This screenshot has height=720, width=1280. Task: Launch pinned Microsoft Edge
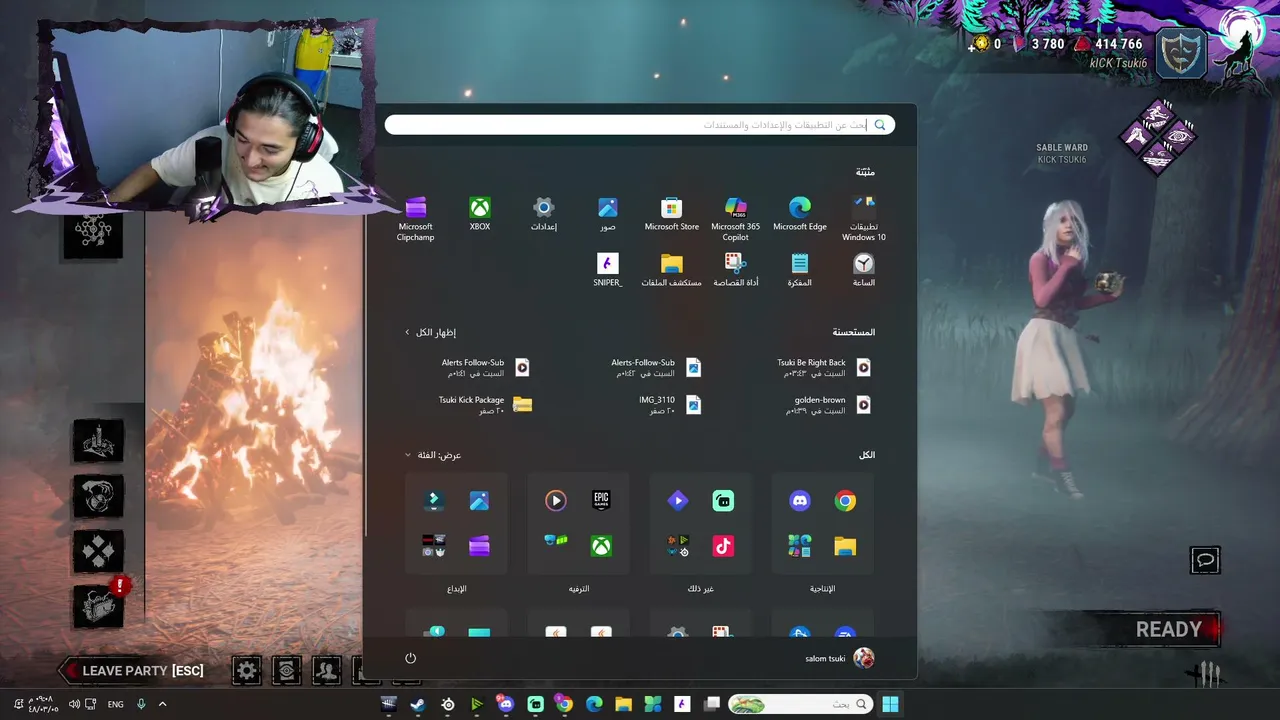coord(800,214)
